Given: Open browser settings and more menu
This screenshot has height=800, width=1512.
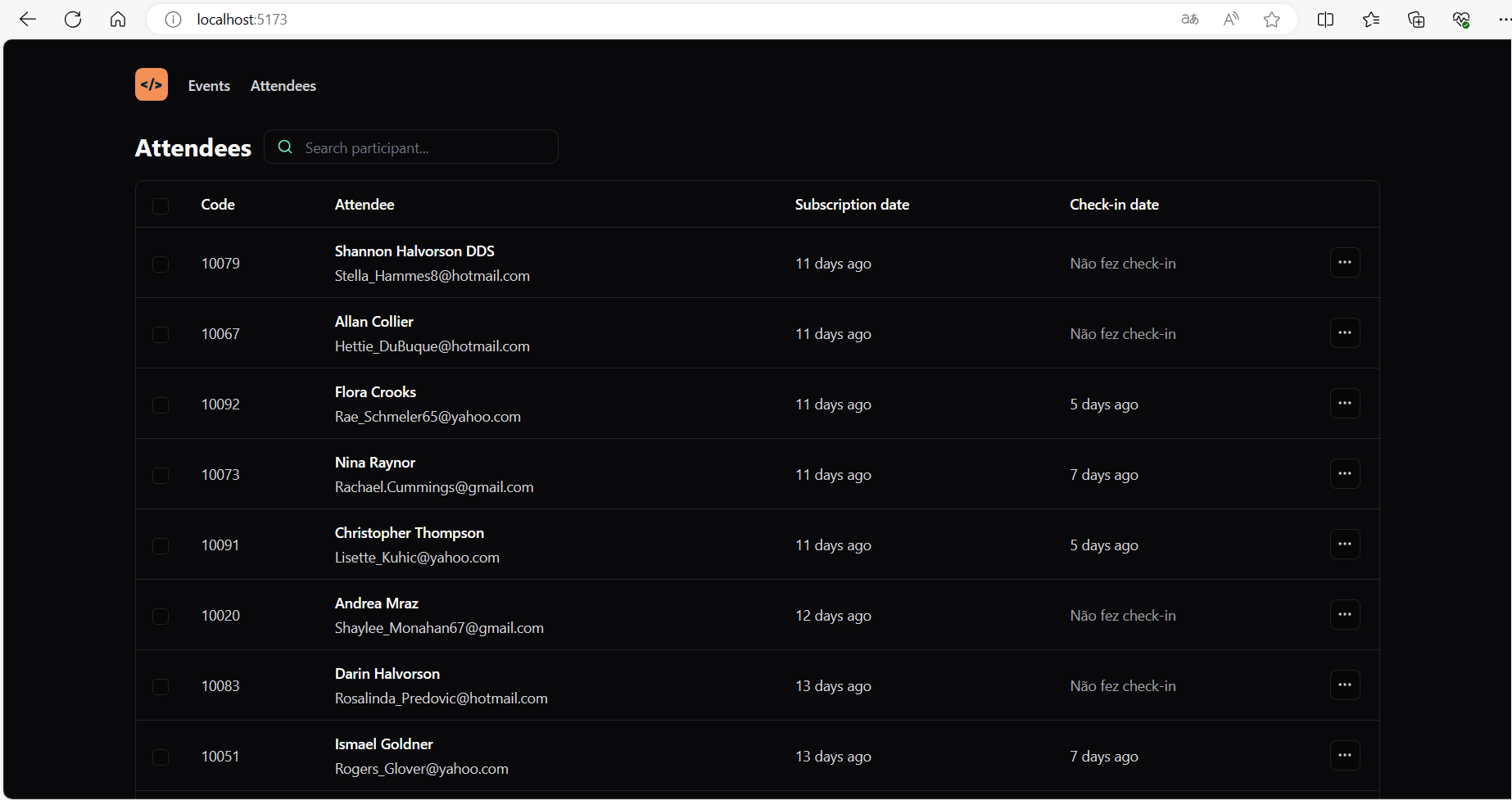Looking at the screenshot, I should click(x=1504, y=20).
